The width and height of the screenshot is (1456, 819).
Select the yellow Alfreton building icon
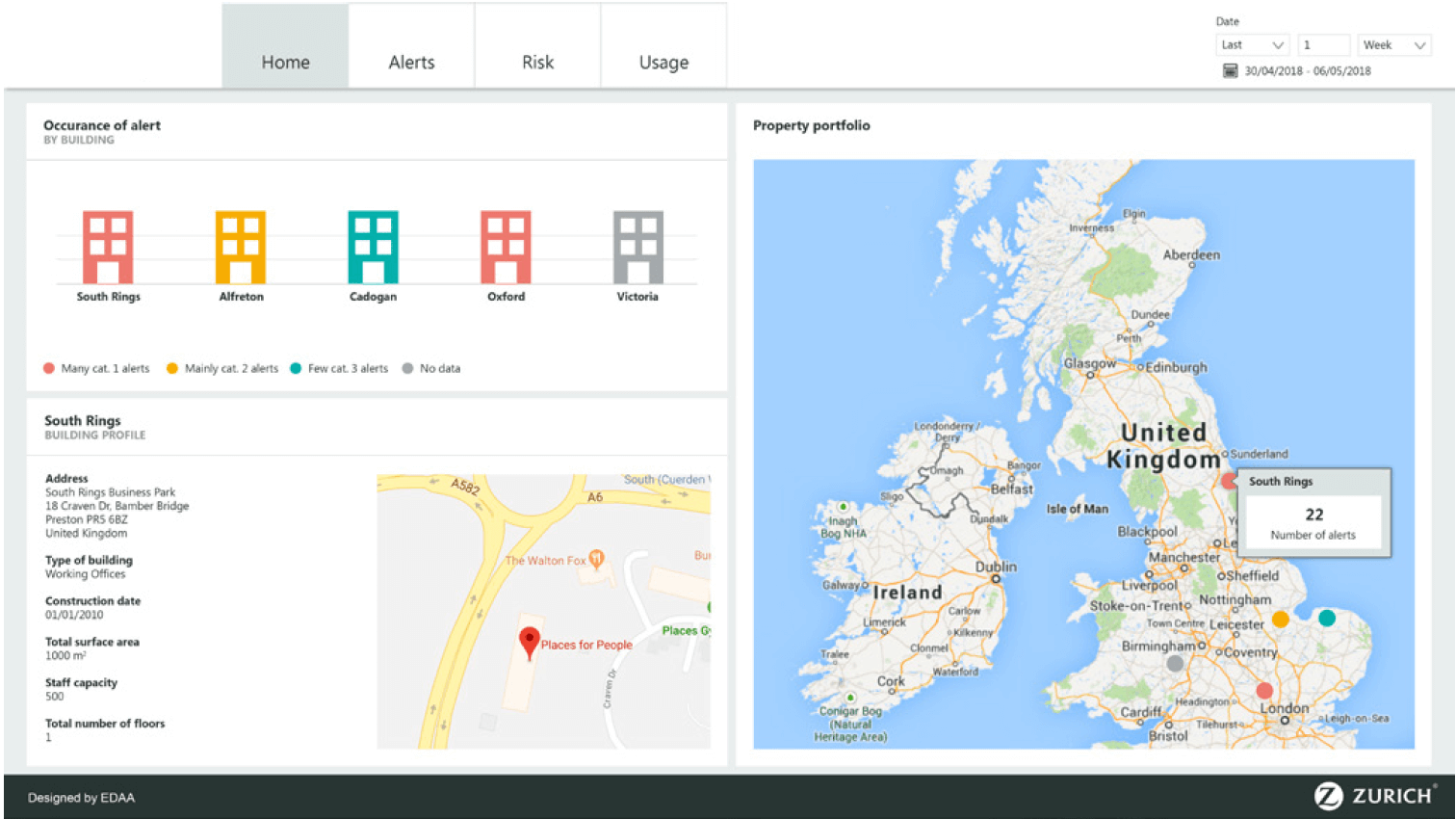(241, 247)
